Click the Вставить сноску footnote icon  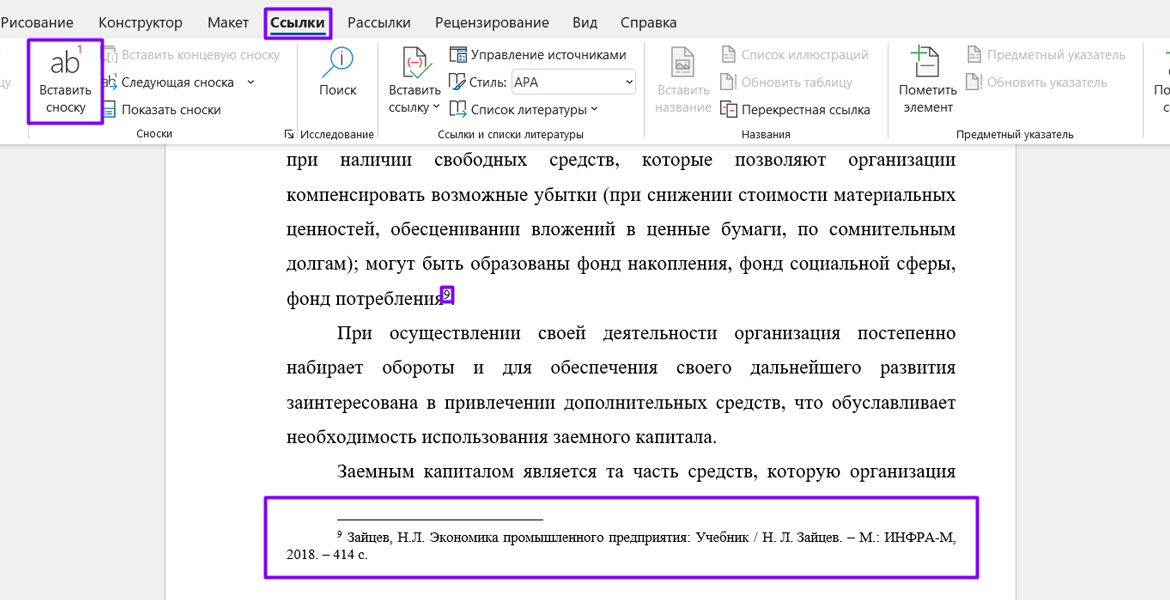(65, 64)
